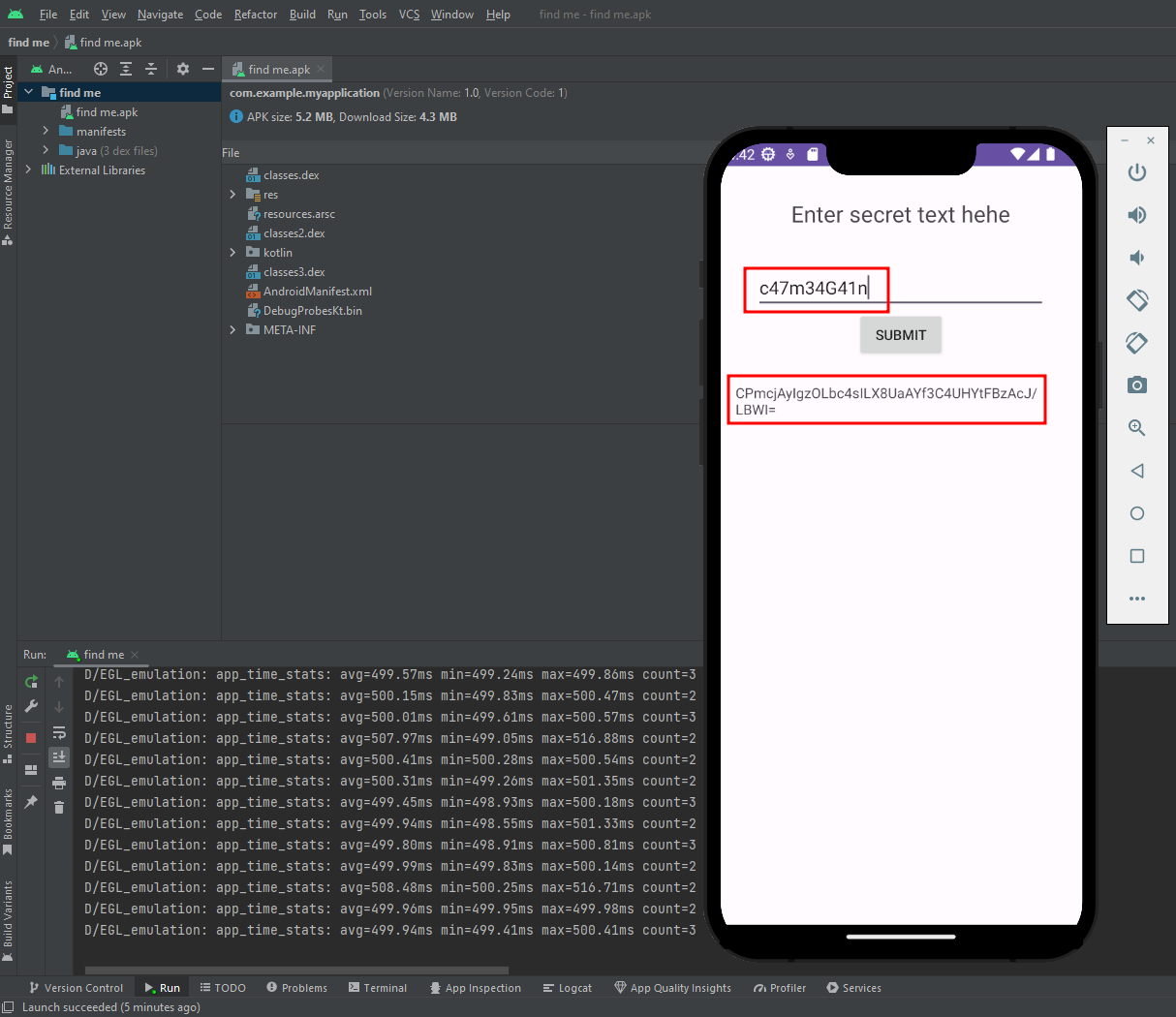Click the Rerun icon in Run panel
Screen dimensions: 1176x1017
click(31, 682)
